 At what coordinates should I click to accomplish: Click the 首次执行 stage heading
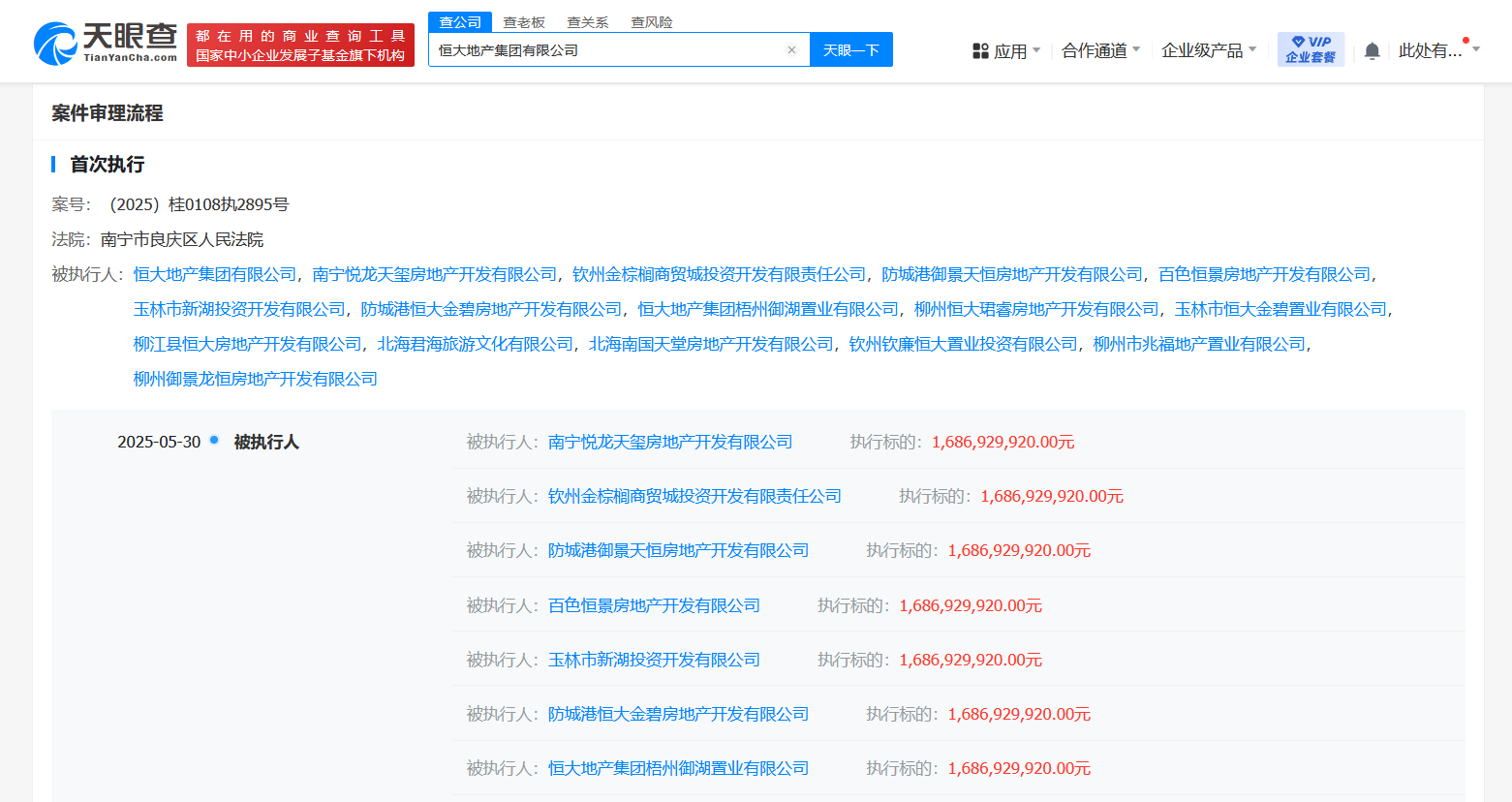[x=108, y=165]
